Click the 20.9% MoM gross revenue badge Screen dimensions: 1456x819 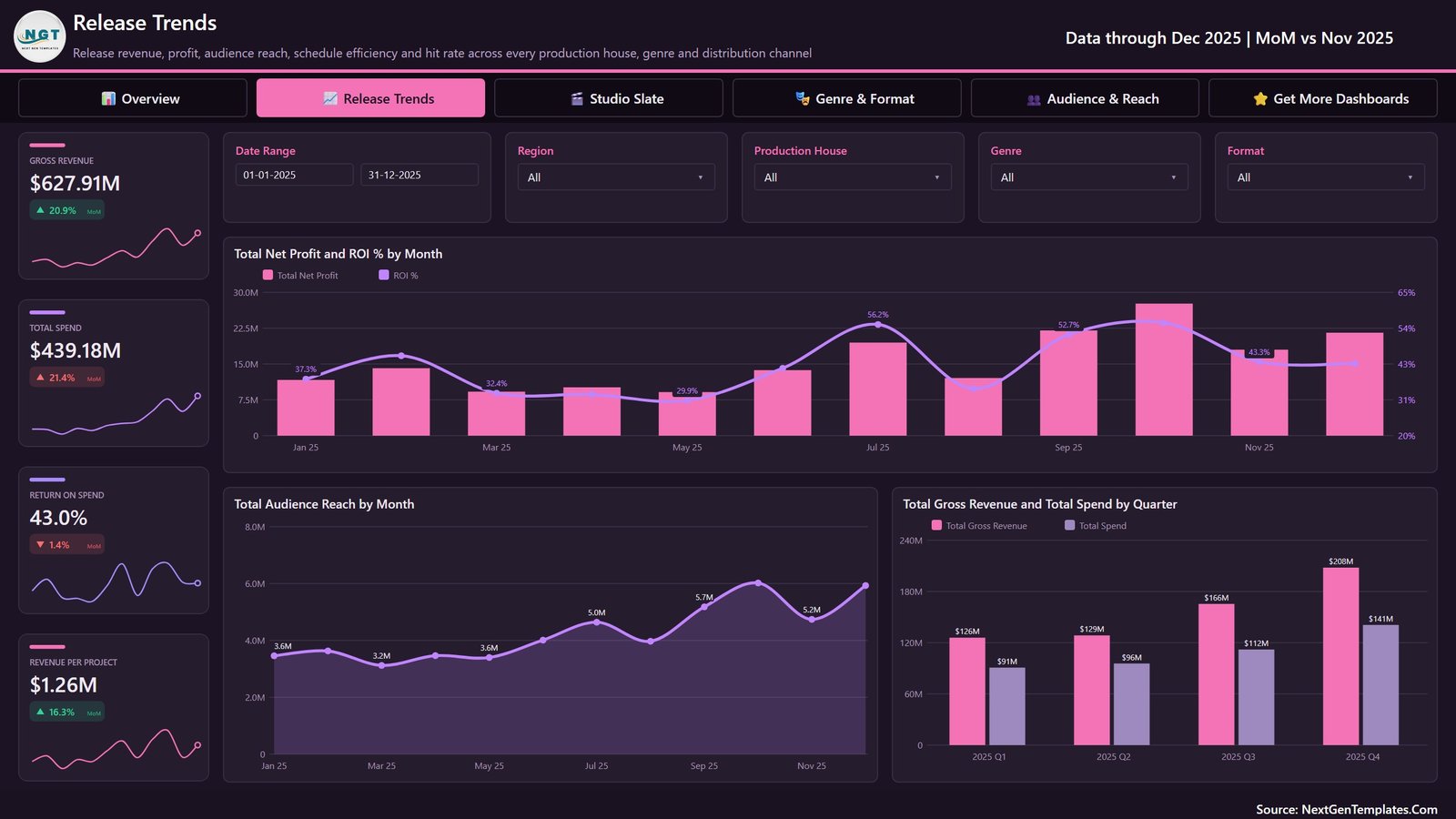tap(67, 210)
